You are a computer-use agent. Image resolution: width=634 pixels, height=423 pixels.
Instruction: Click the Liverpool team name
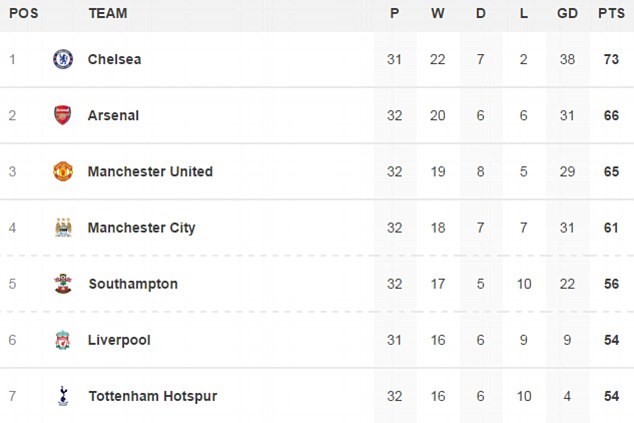coord(119,341)
